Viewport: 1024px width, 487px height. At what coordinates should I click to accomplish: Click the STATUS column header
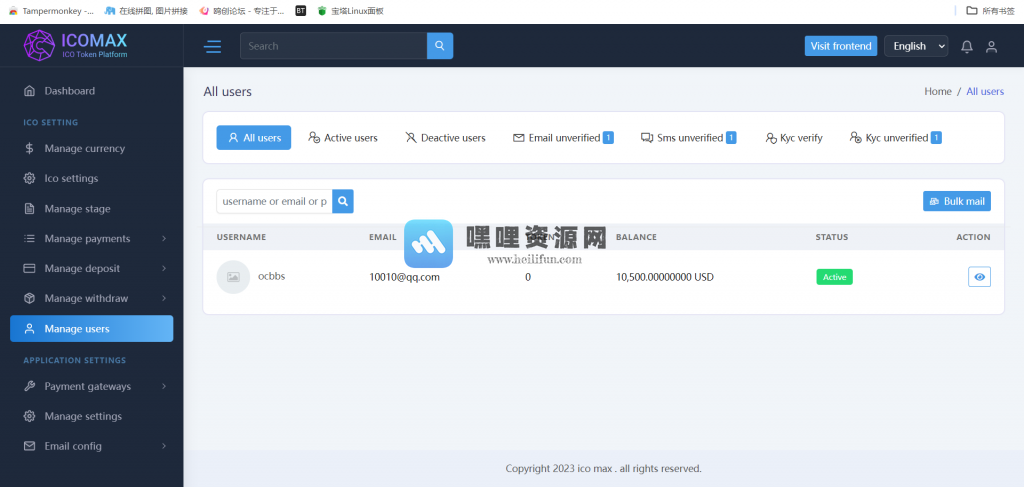(832, 237)
